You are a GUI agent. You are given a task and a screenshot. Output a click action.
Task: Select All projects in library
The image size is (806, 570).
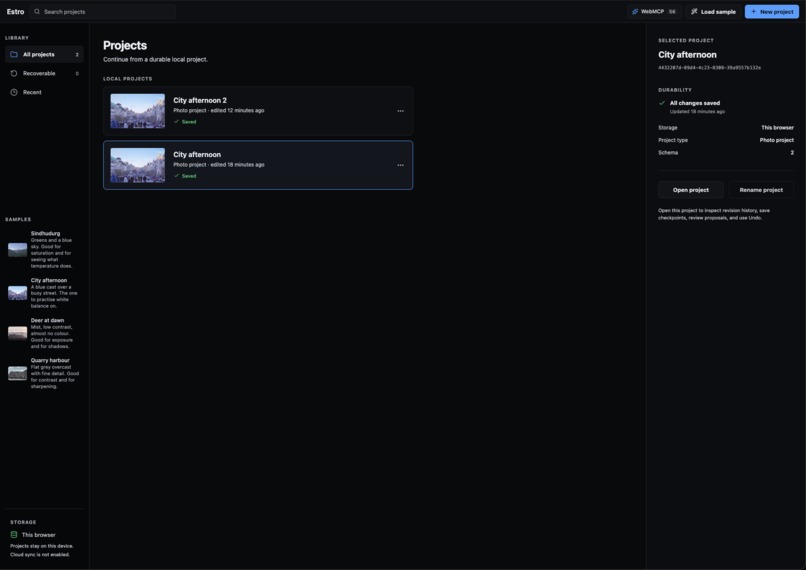44,54
